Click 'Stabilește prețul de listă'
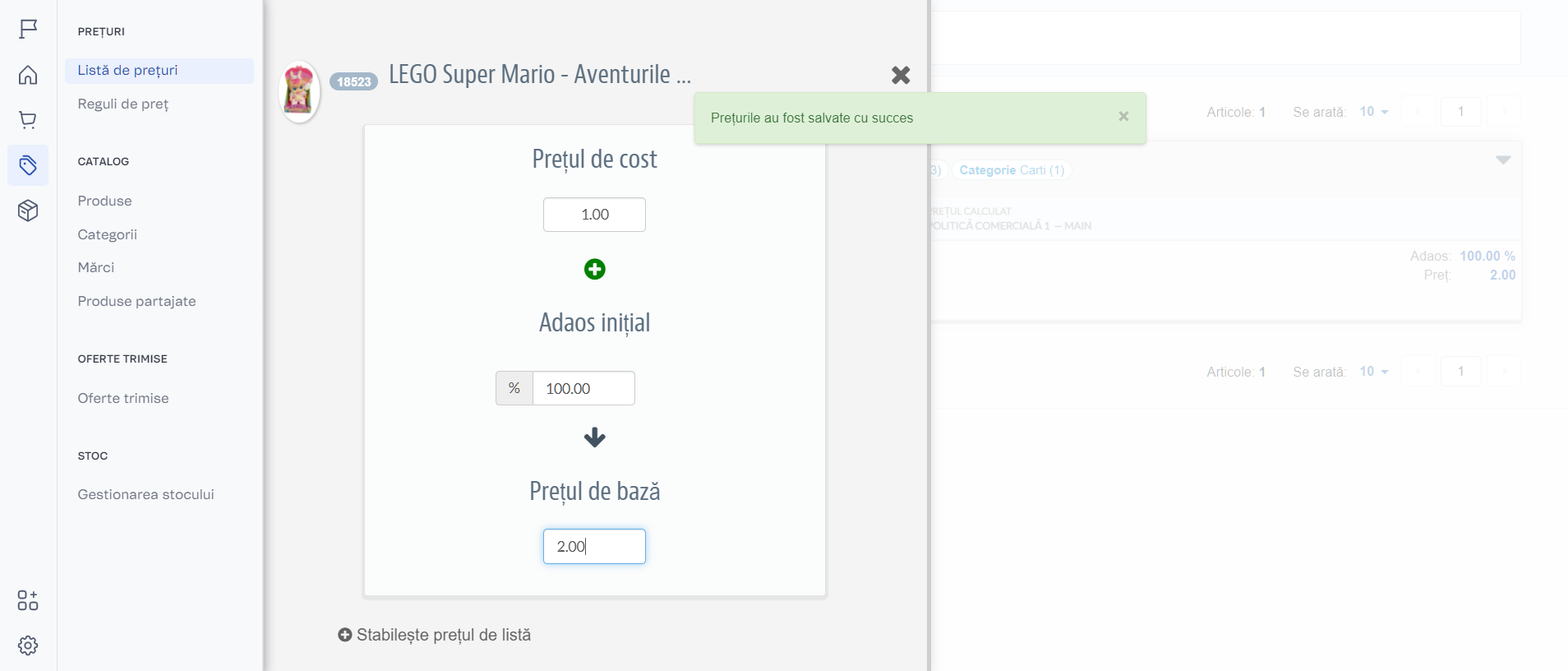Viewport: 1568px width, 671px height. pyautogui.click(x=435, y=635)
